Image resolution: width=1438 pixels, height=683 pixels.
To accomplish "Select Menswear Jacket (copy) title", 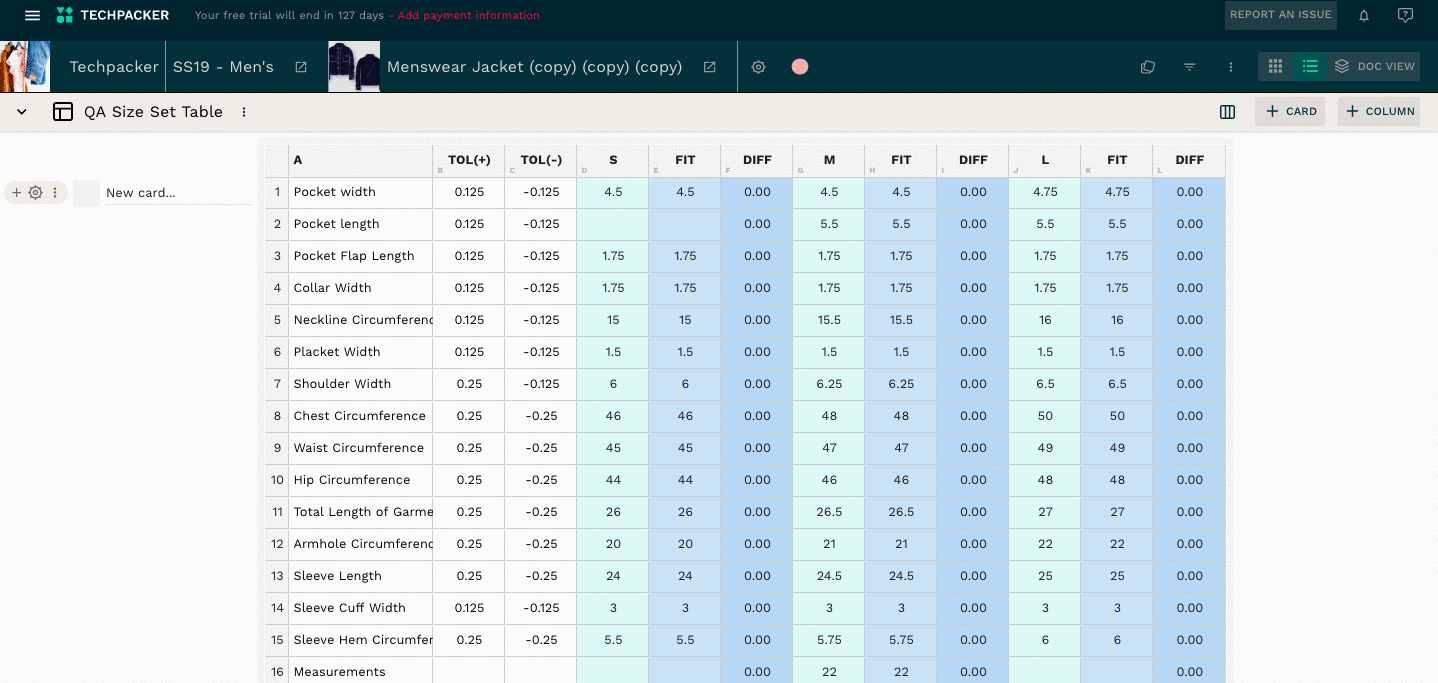I will click(x=535, y=67).
